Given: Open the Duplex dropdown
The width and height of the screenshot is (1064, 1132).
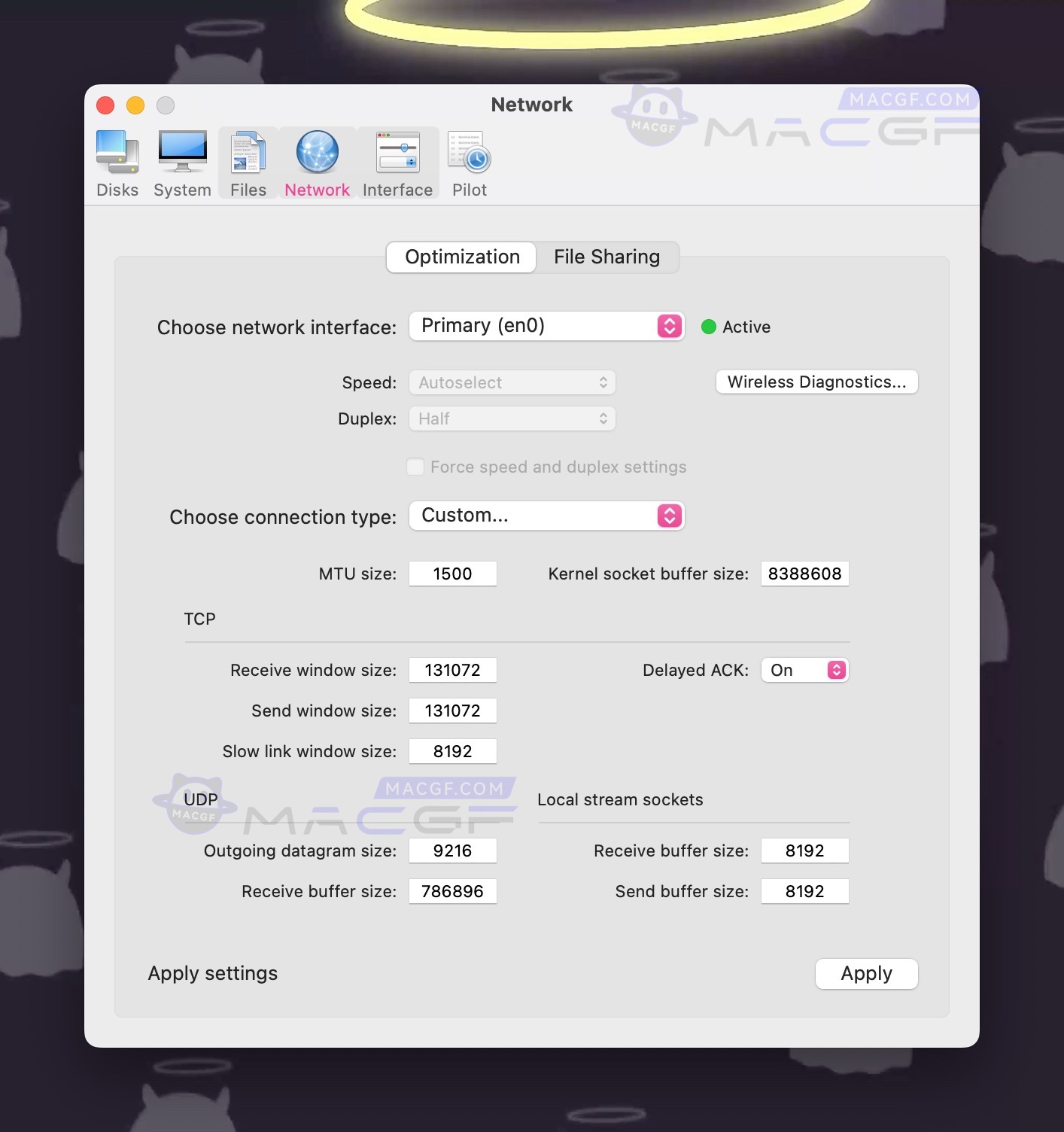Looking at the screenshot, I should click(512, 418).
